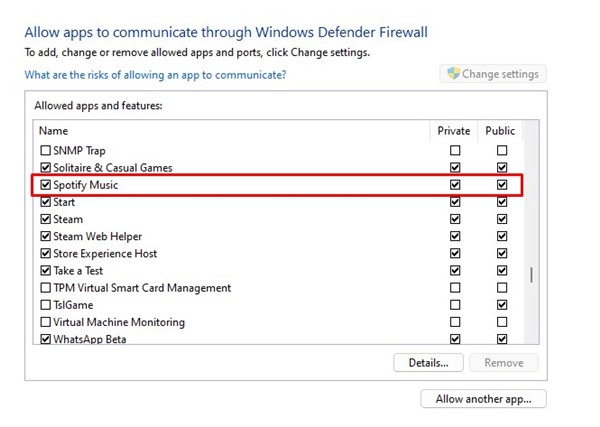The height and width of the screenshot is (427, 600).
Task: Toggle Public checkbox for Steam
Action: [502, 219]
